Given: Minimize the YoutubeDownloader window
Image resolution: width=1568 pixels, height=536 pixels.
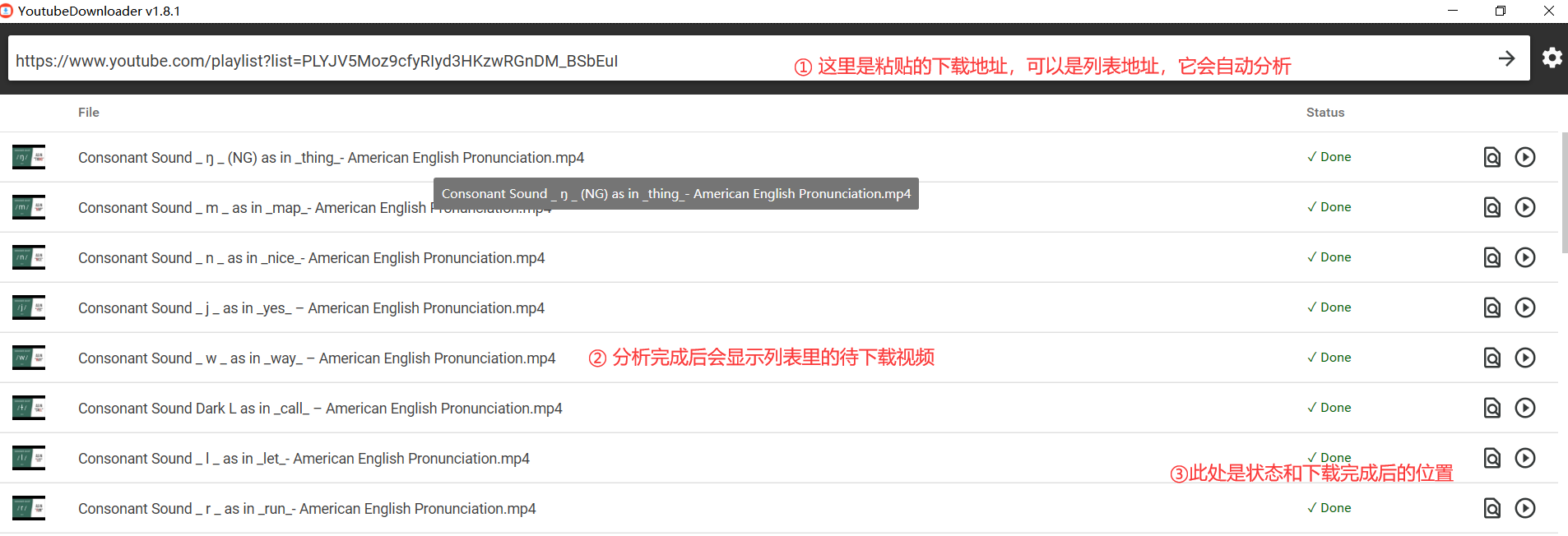Looking at the screenshot, I should point(1453,11).
